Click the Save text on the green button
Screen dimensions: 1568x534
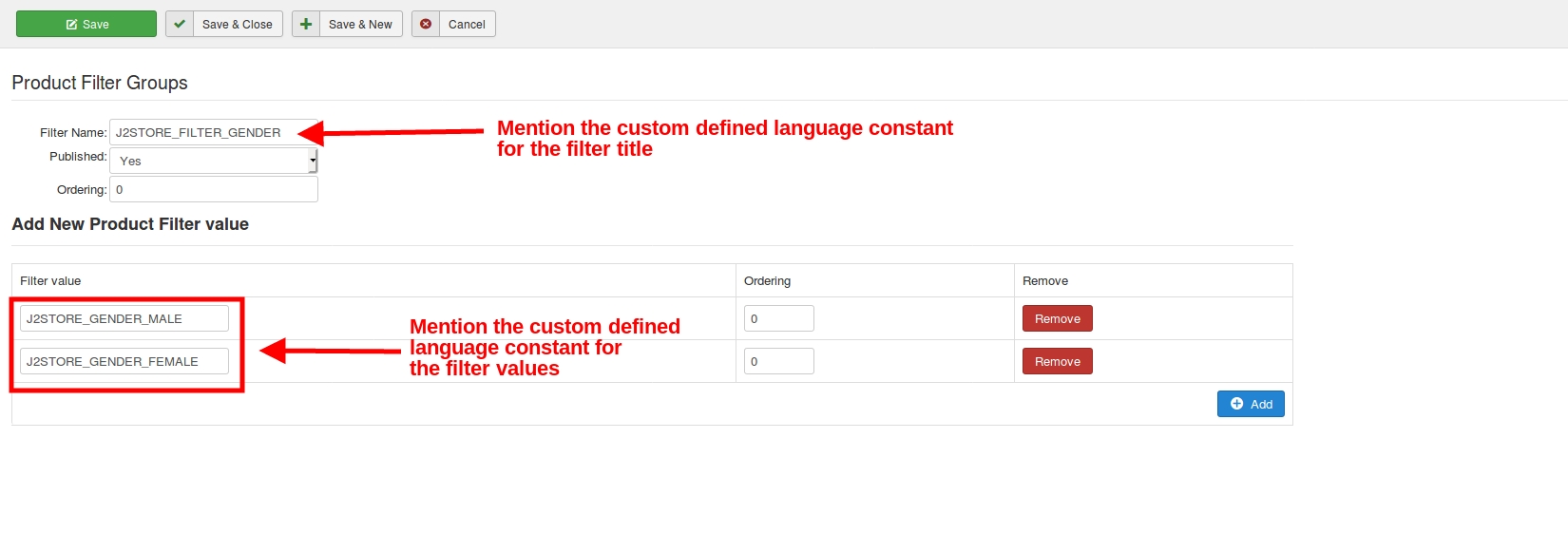click(x=96, y=25)
